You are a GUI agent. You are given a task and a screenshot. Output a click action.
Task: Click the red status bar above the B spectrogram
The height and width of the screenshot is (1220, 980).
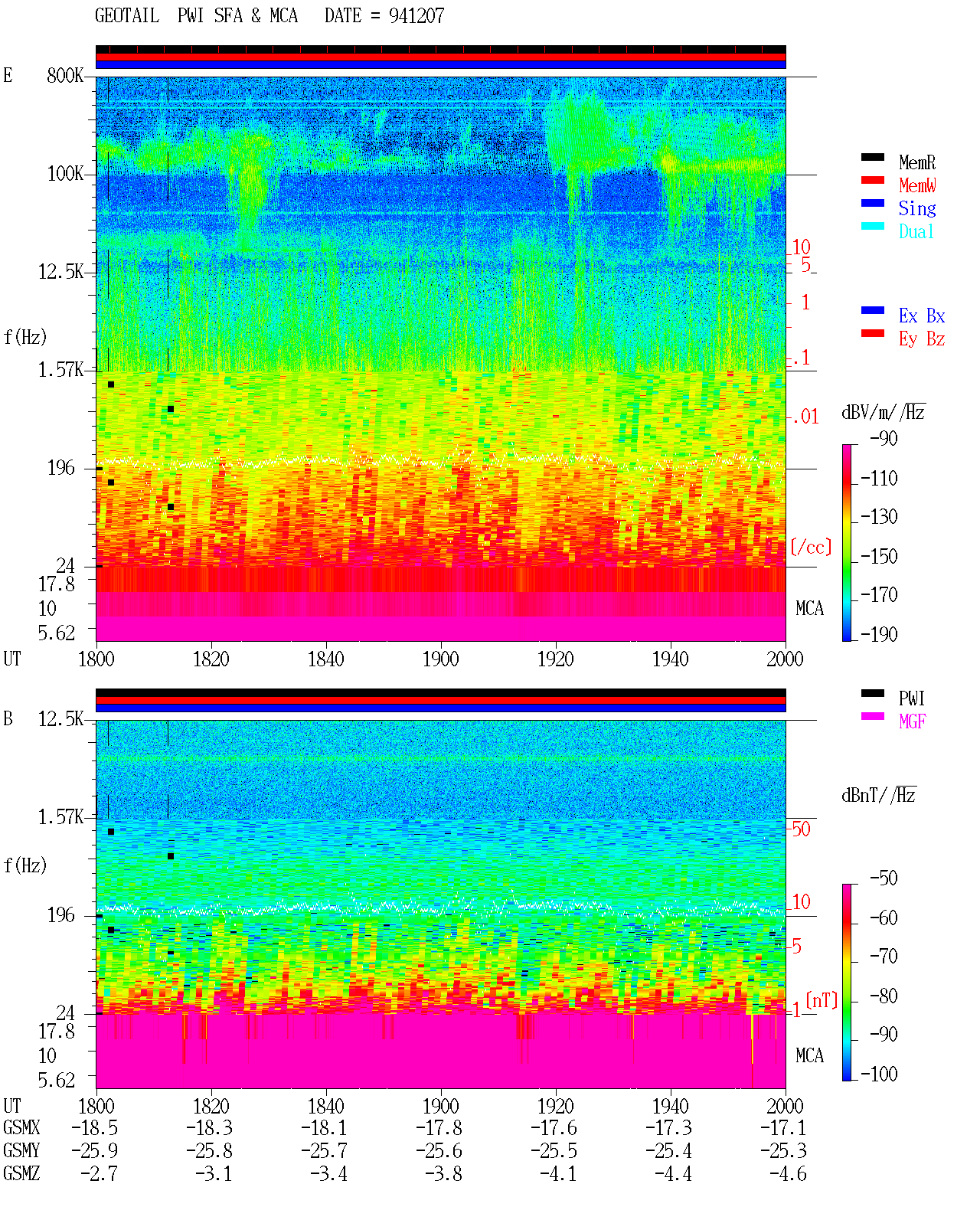441,700
